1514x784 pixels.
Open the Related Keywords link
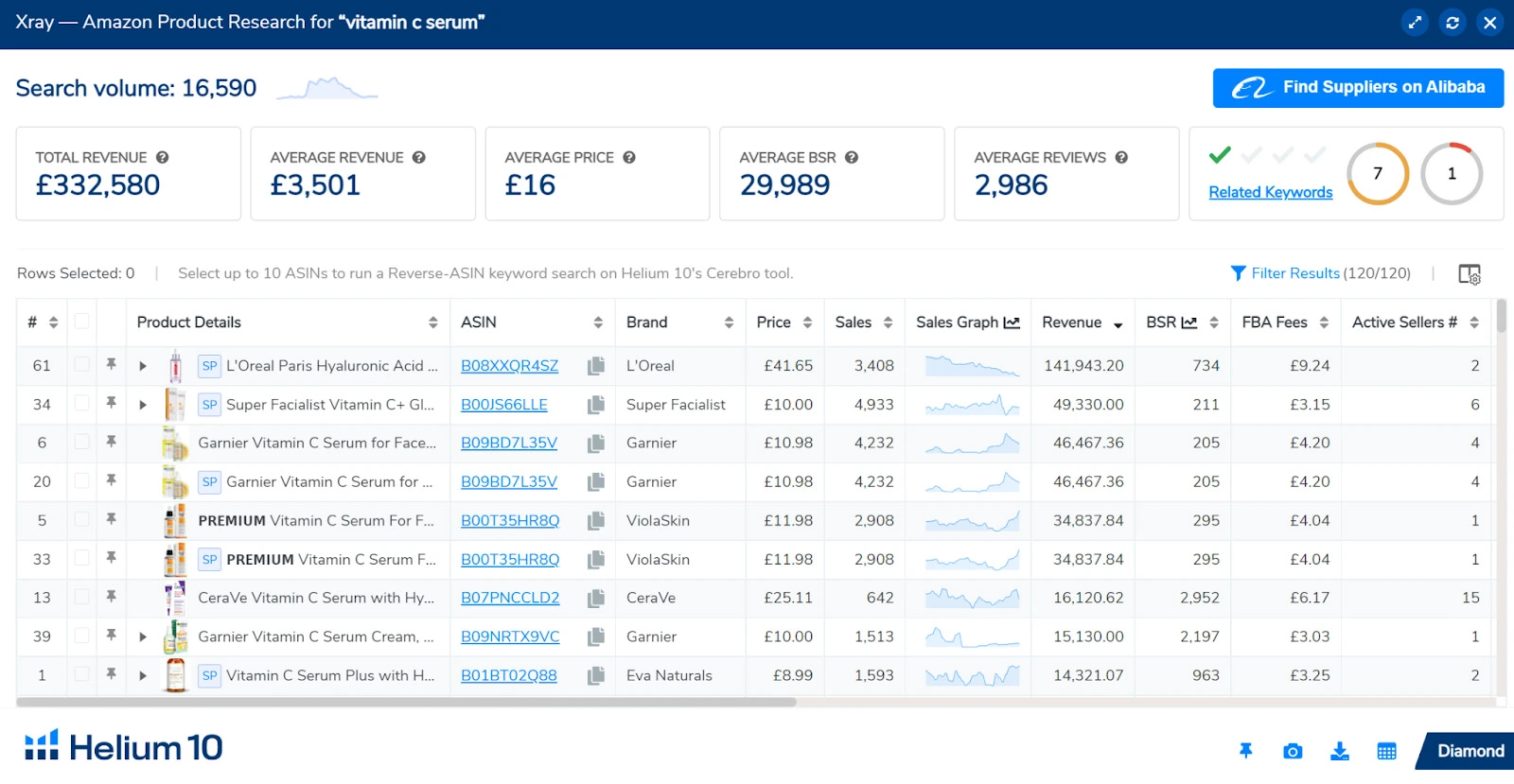coord(1270,192)
